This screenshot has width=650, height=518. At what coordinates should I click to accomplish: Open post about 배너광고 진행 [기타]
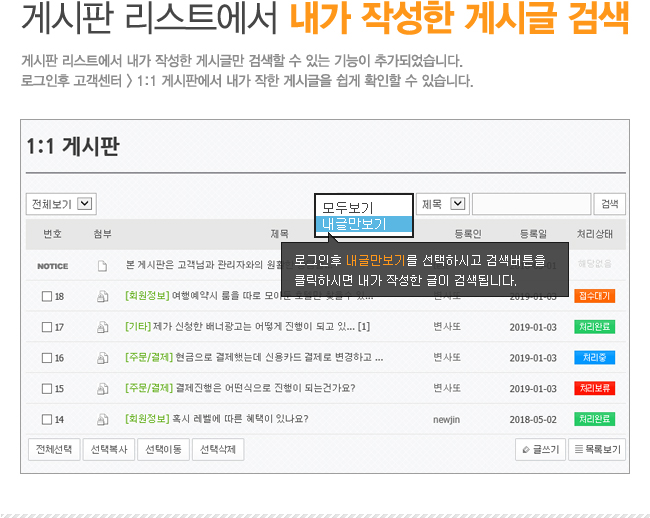coord(247,327)
